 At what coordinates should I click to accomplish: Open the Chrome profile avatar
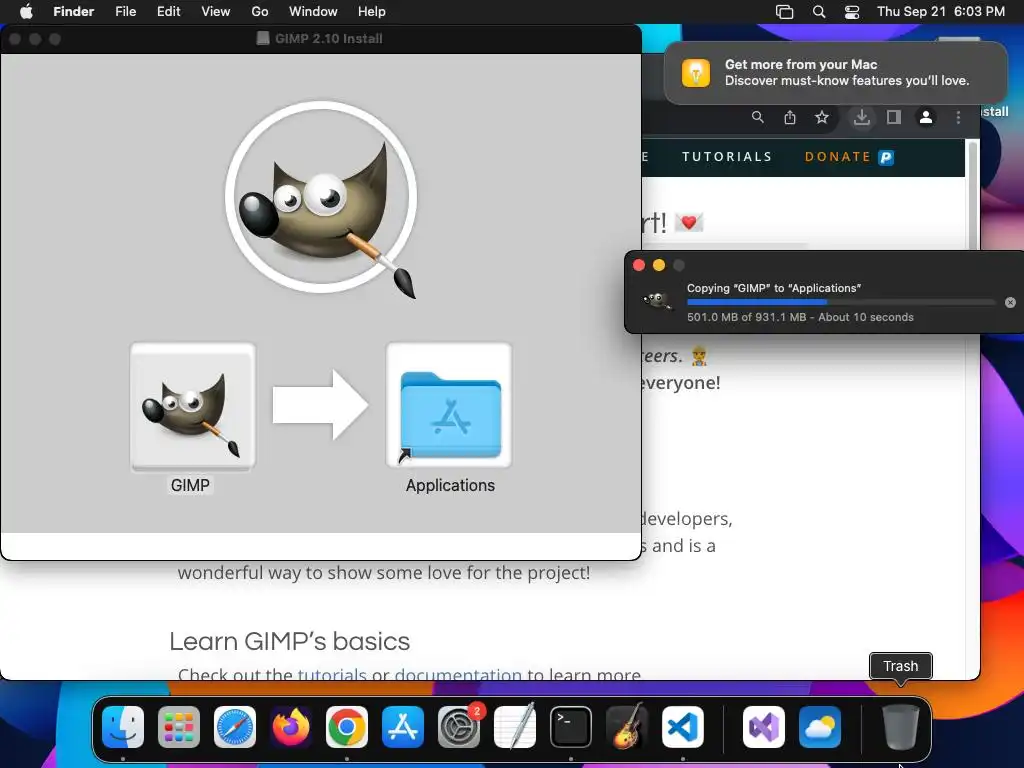pos(926,117)
